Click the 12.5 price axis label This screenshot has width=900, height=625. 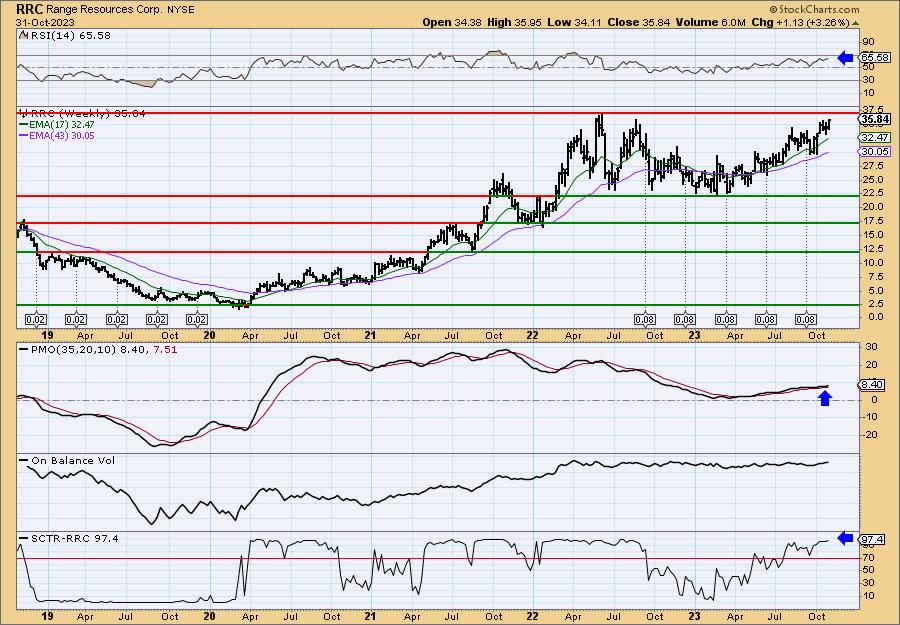click(x=872, y=249)
